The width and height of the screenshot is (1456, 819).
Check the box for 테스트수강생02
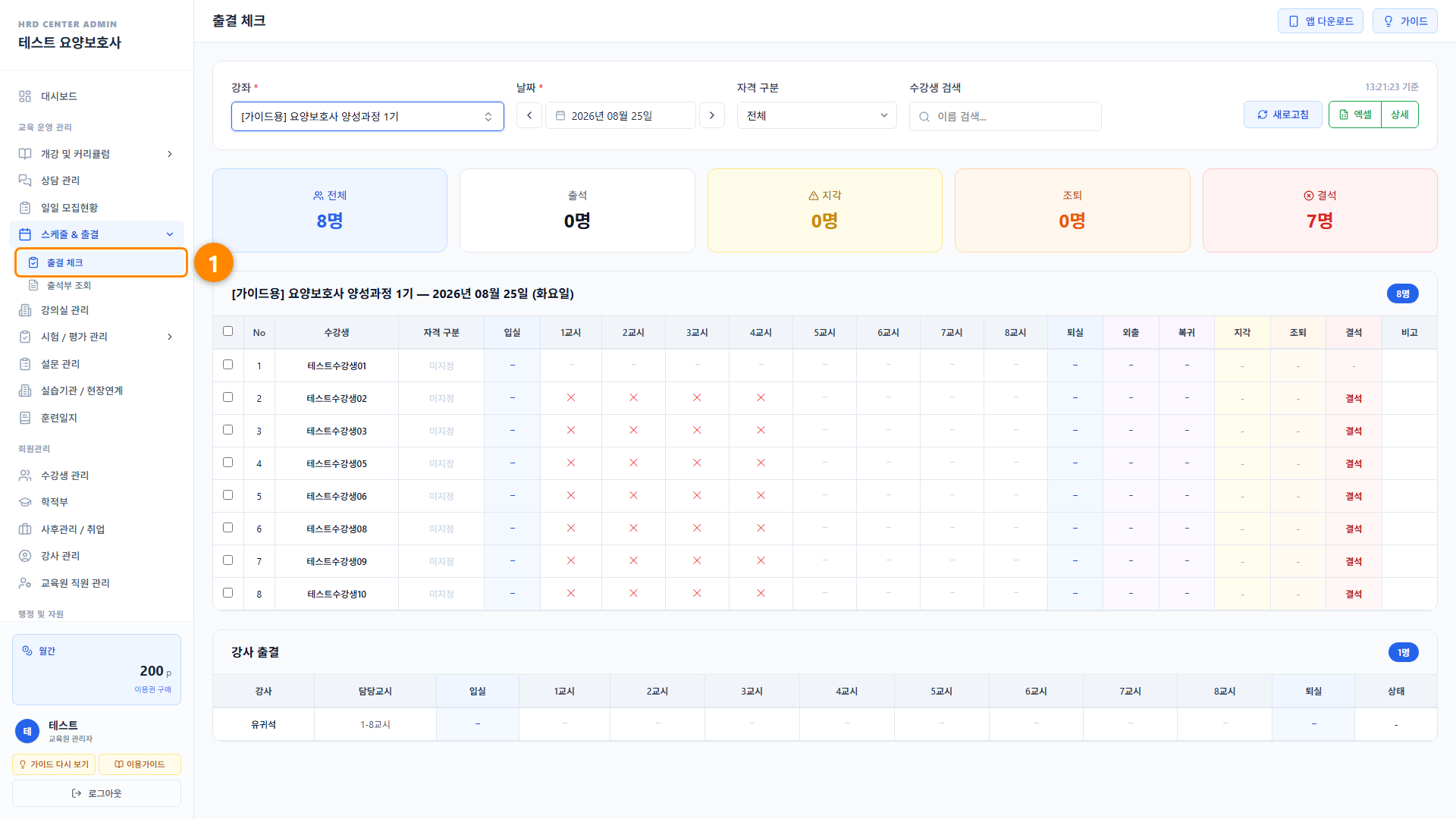(x=227, y=397)
